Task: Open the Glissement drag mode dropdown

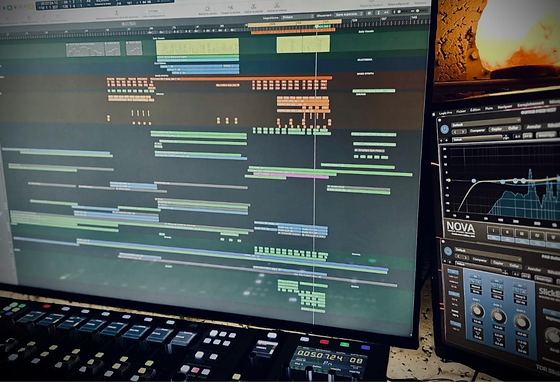Action: pos(349,15)
